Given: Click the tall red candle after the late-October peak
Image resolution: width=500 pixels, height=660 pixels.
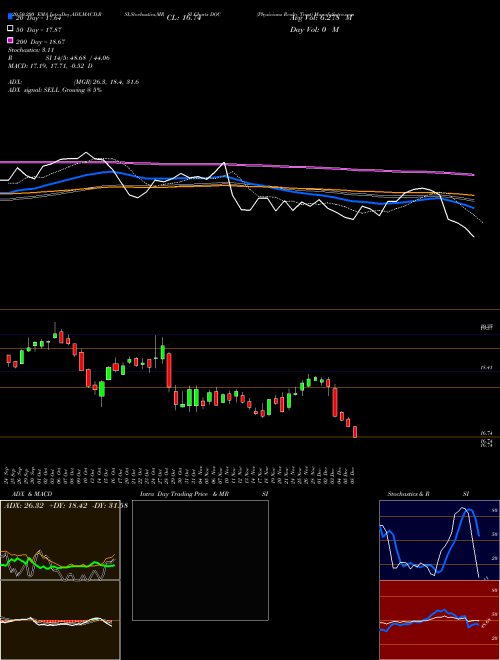Looking at the screenshot, I should pos(169,370).
